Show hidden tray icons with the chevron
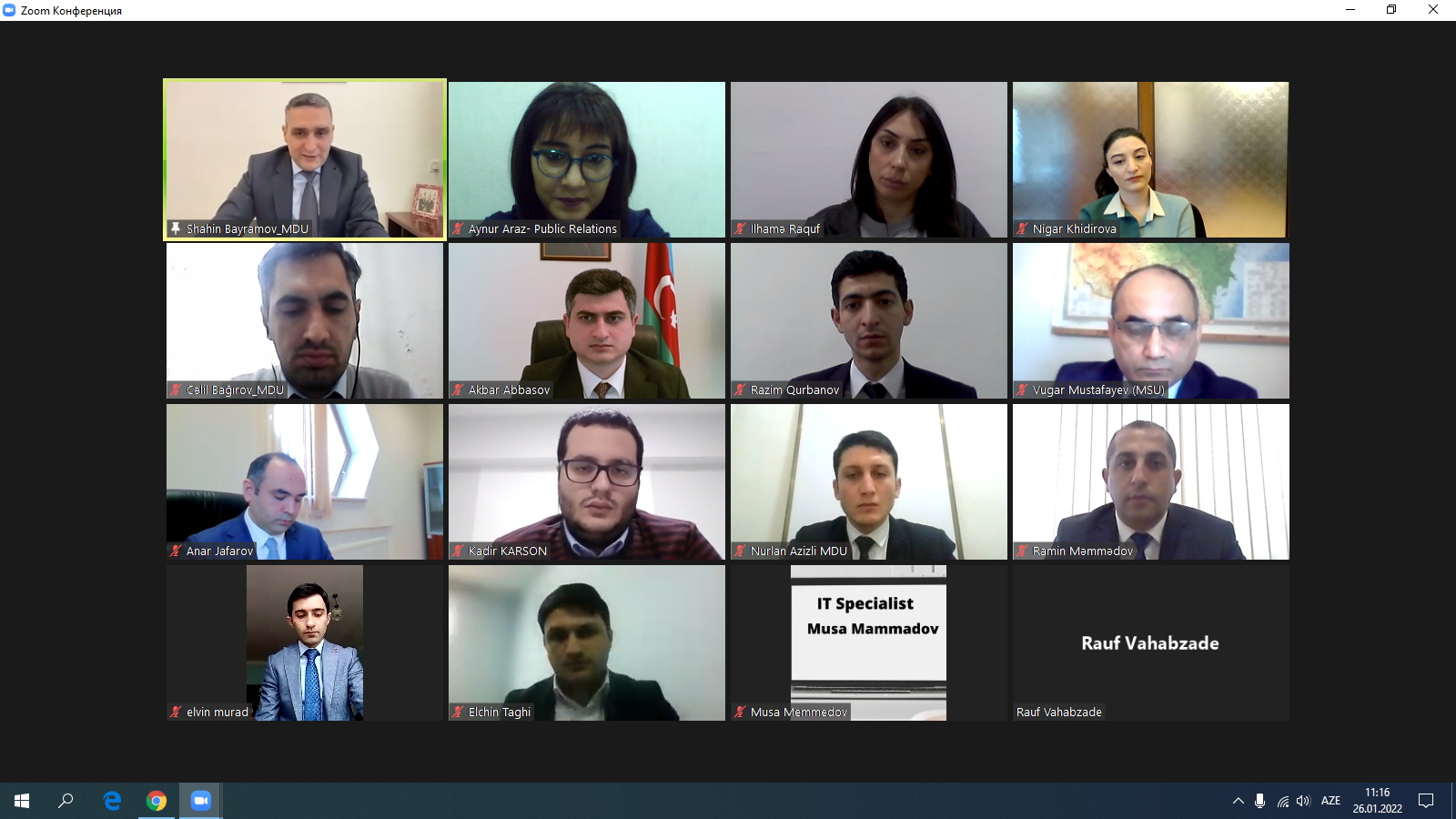Image resolution: width=1456 pixels, height=819 pixels. point(1238,801)
